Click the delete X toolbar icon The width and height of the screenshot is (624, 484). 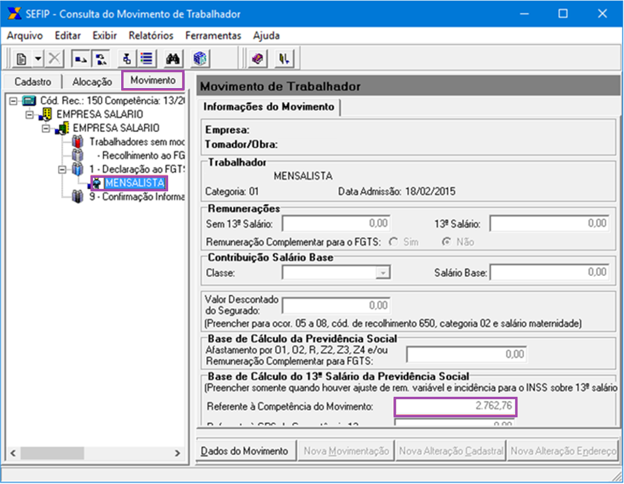54,59
